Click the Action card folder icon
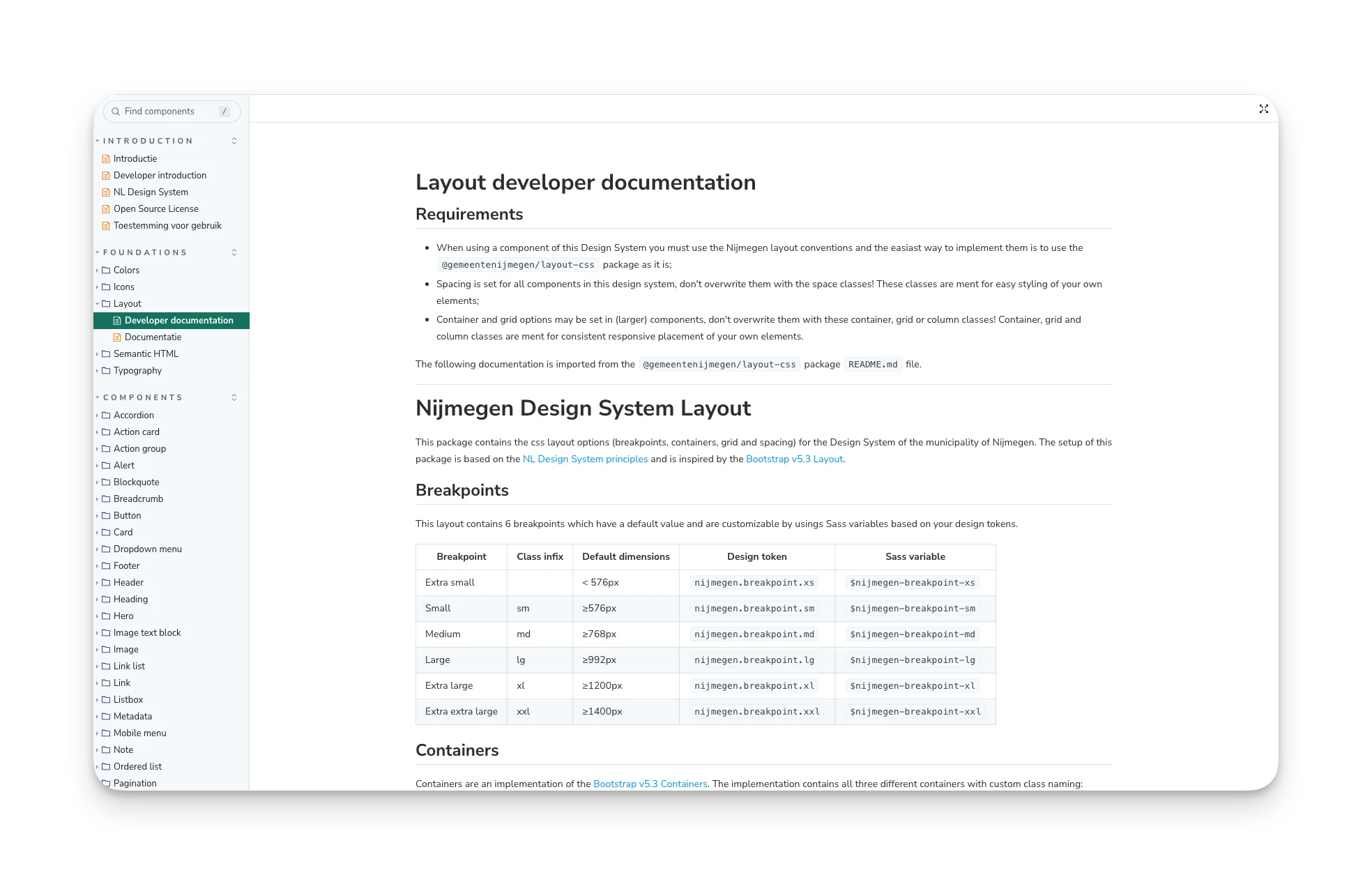1372x884 pixels. click(106, 432)
